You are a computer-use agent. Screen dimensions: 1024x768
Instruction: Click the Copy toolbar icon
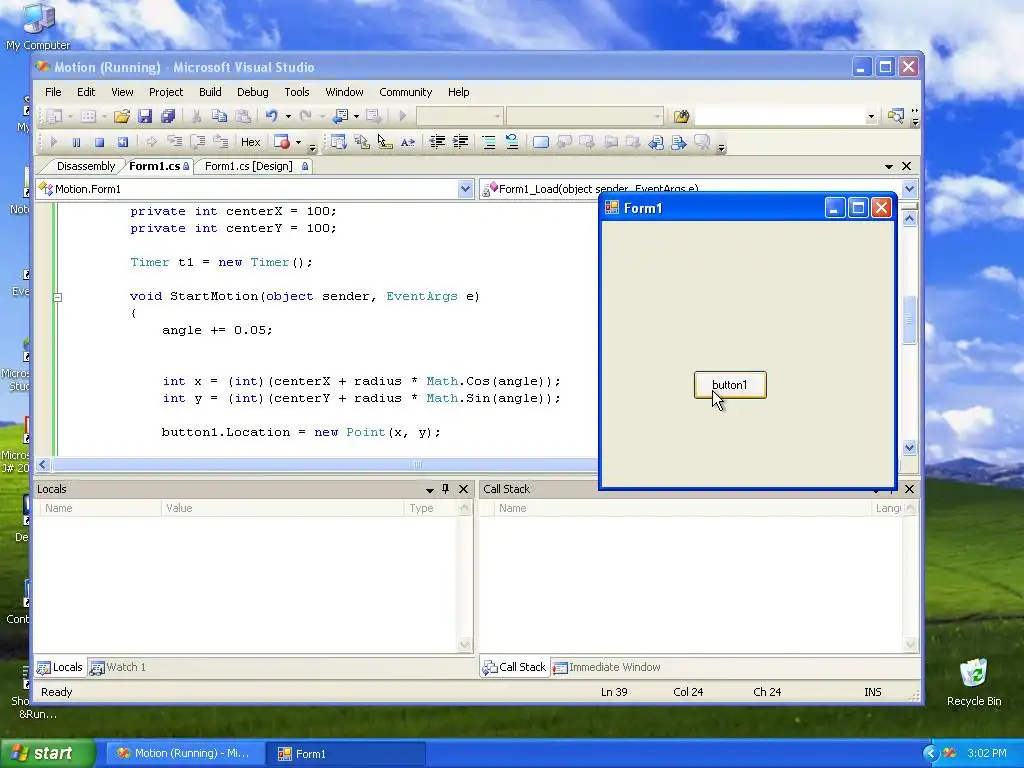[219, 116]
